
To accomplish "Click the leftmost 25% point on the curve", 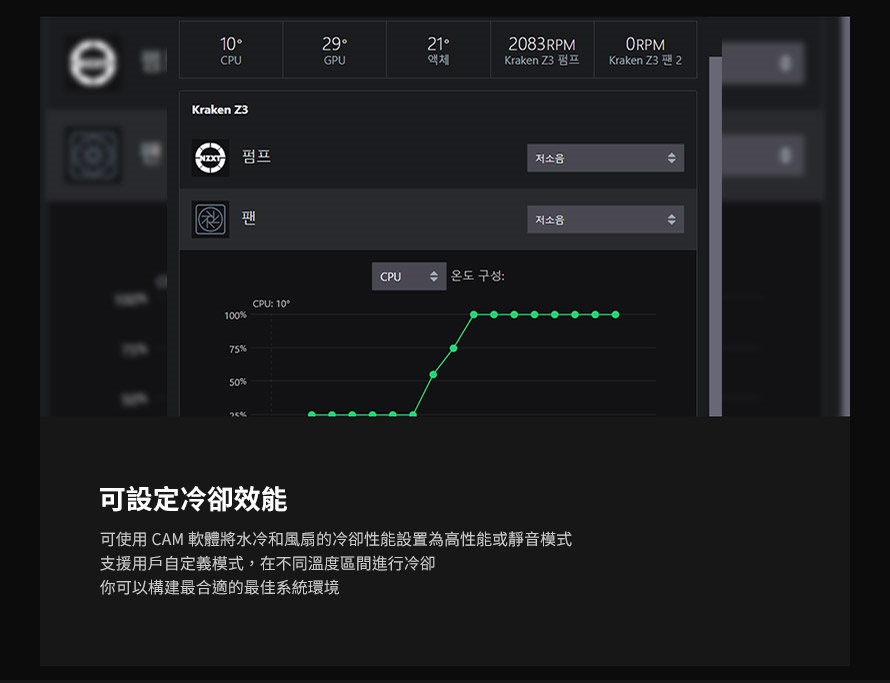I will pos(311,414).
